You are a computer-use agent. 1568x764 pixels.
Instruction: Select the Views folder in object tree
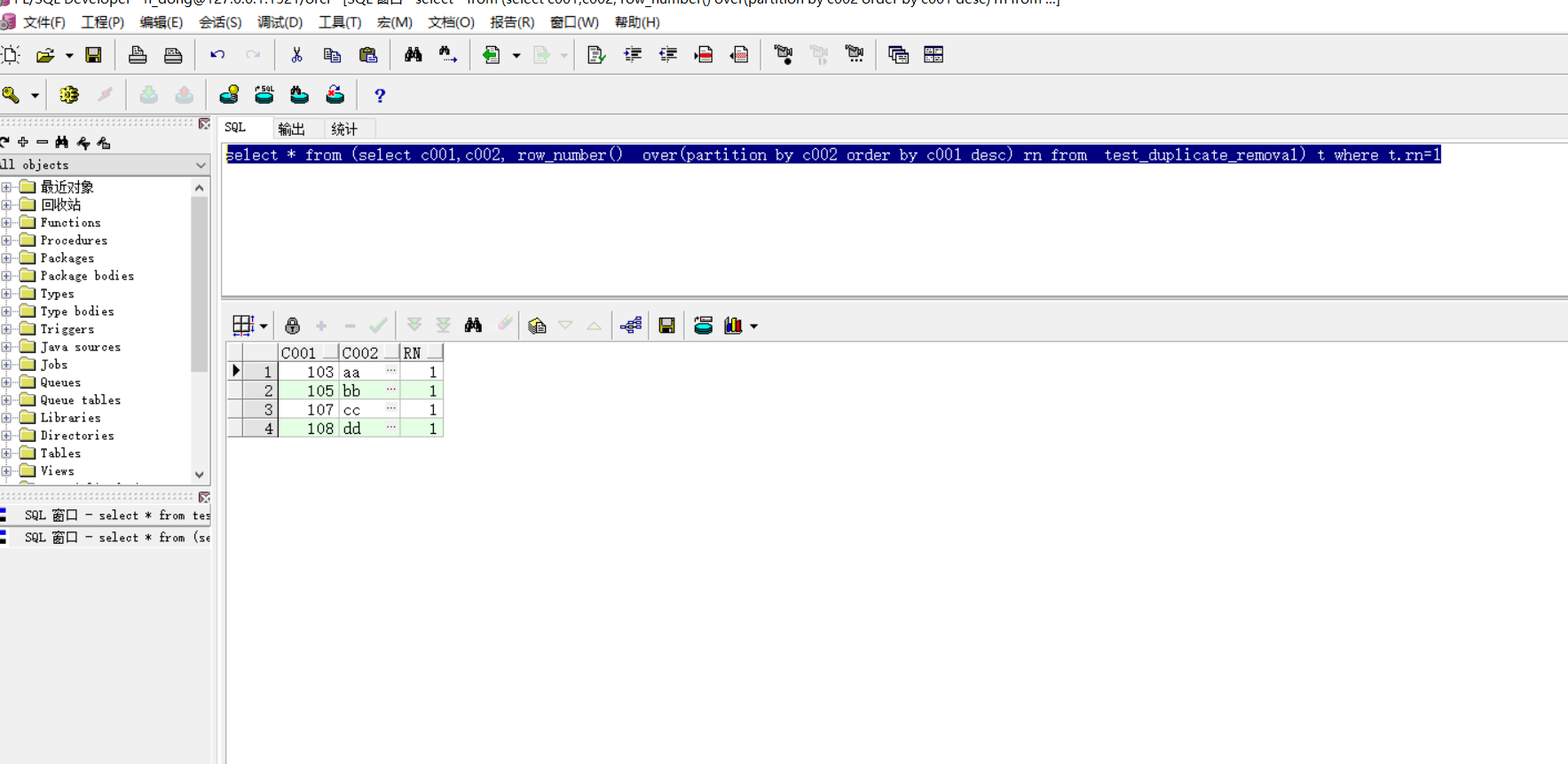(x=57, y=471)
